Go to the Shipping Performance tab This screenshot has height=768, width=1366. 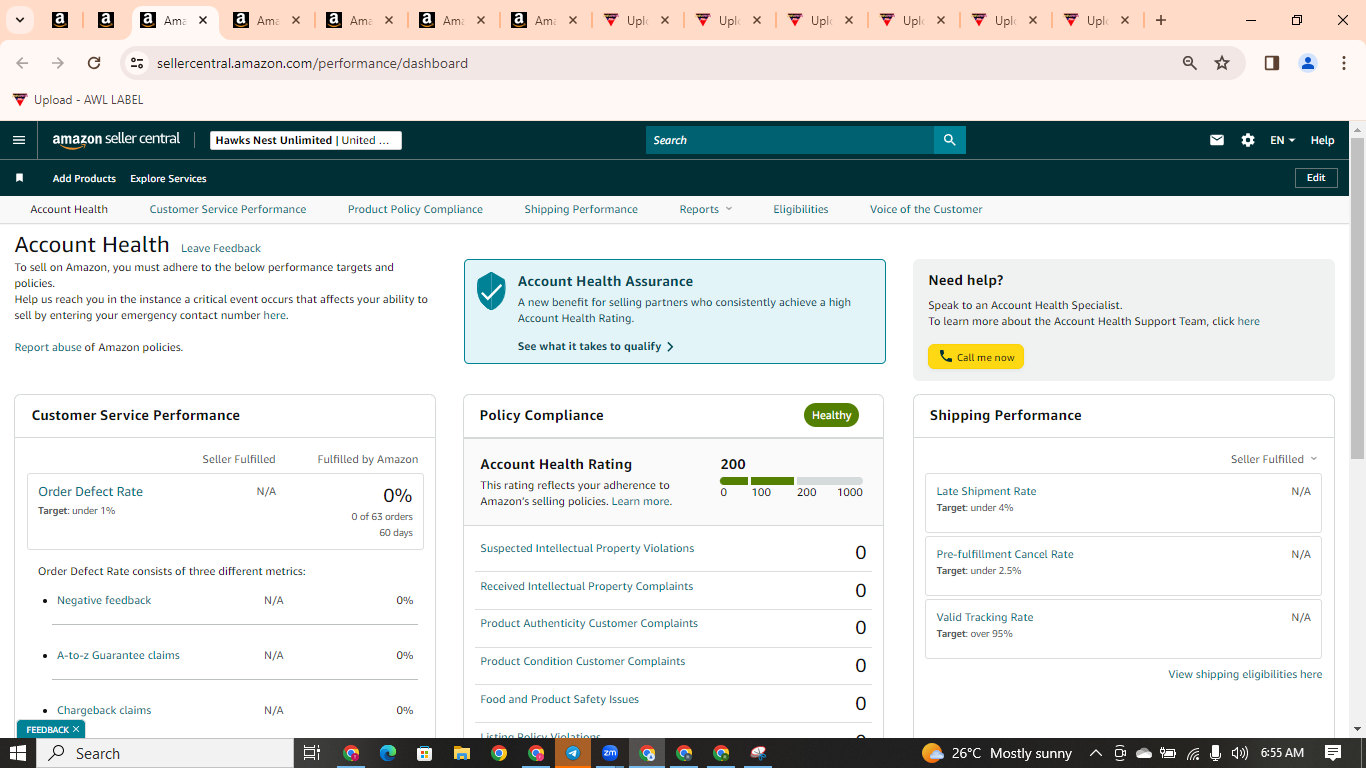(581, 209)
